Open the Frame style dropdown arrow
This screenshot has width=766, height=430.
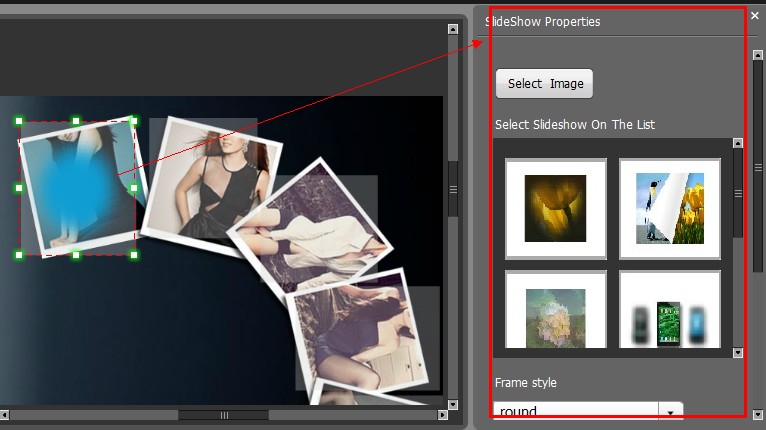coord(671,412)
